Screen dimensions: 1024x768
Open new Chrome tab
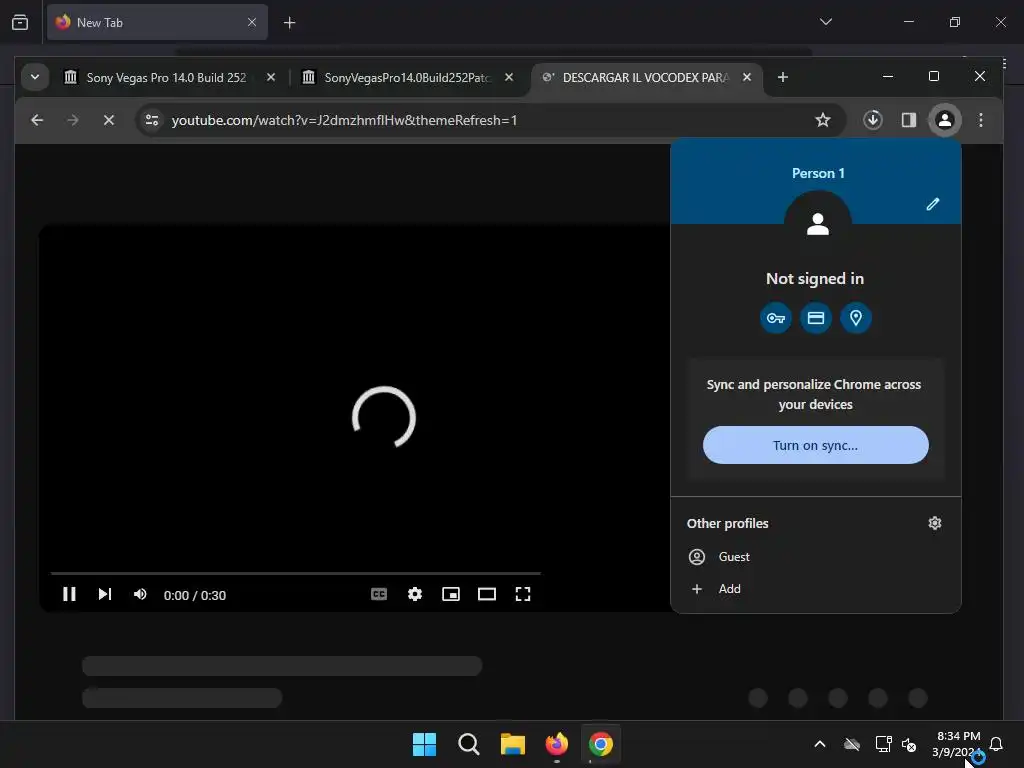tap(782, 77)
